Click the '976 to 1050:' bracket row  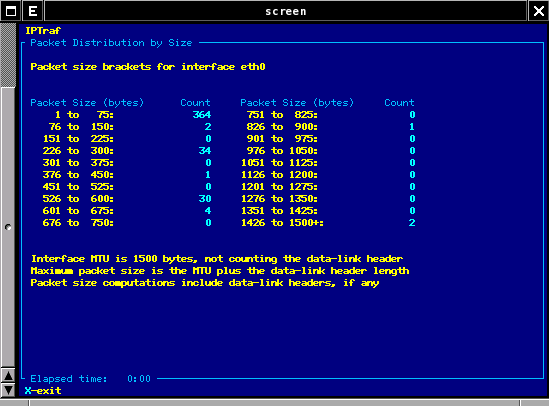click(282, 150)
